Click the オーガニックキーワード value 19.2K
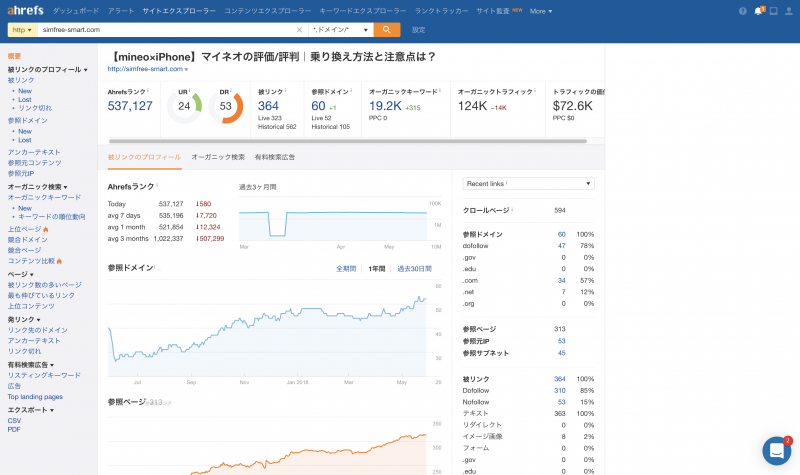Image resolution: width=800 pixels, height=475 pixels. tap(385, 106)
